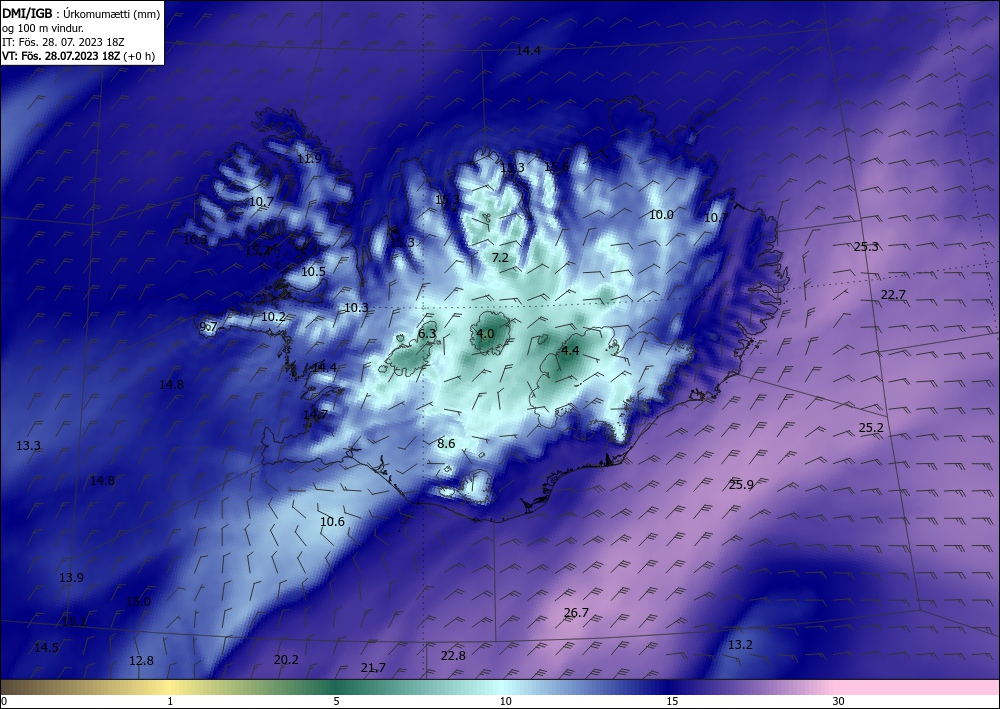Click the legend tick label '5'
This screenshot has width=1000, height=709.
pyautogui.click(x=336, y=701)
